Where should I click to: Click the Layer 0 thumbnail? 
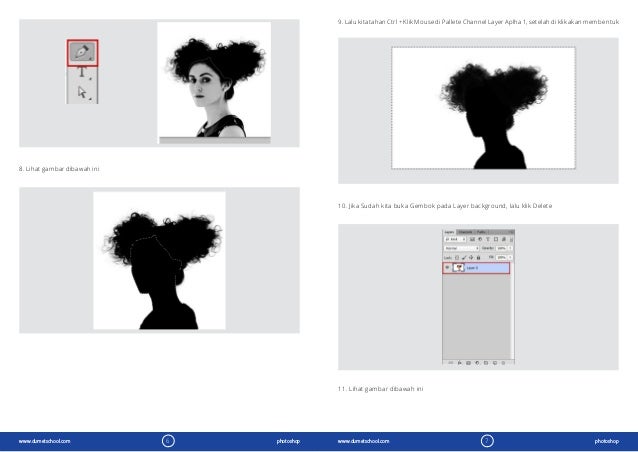(x=459, y=267)
